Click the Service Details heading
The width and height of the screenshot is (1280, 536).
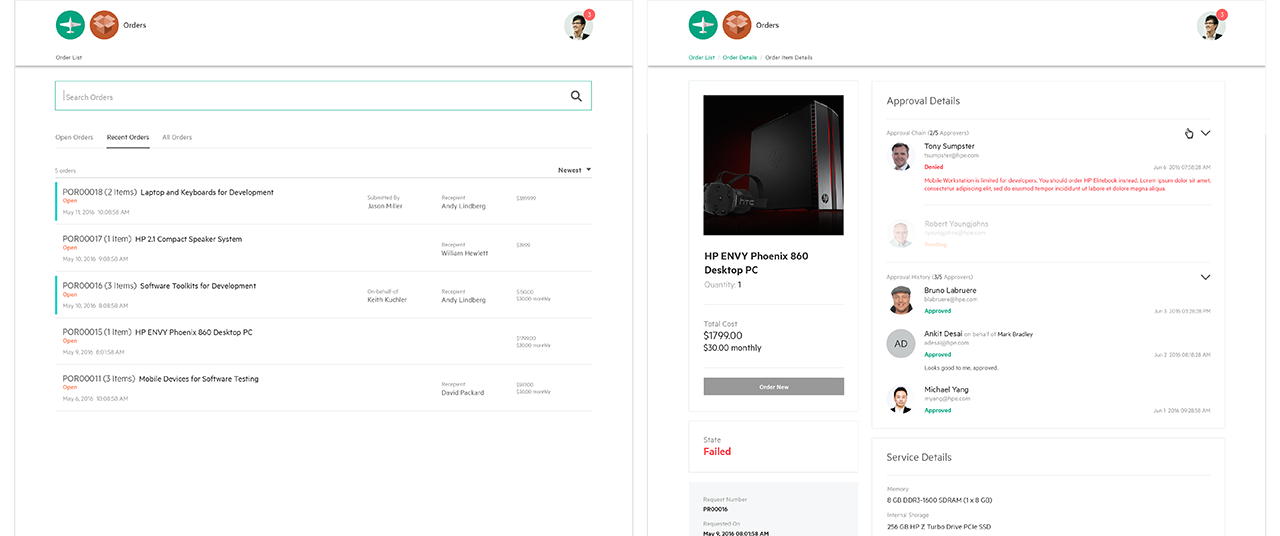[919, 457]
